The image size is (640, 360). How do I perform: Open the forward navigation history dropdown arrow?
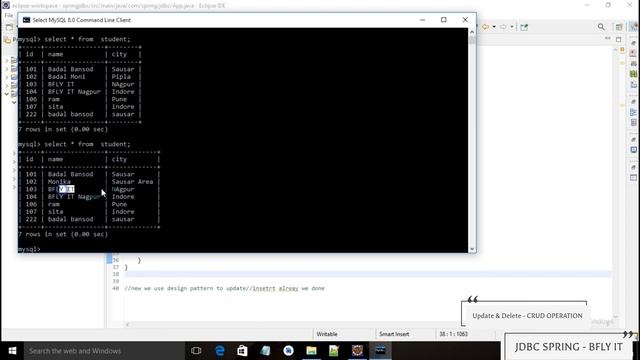coord(511,27)
